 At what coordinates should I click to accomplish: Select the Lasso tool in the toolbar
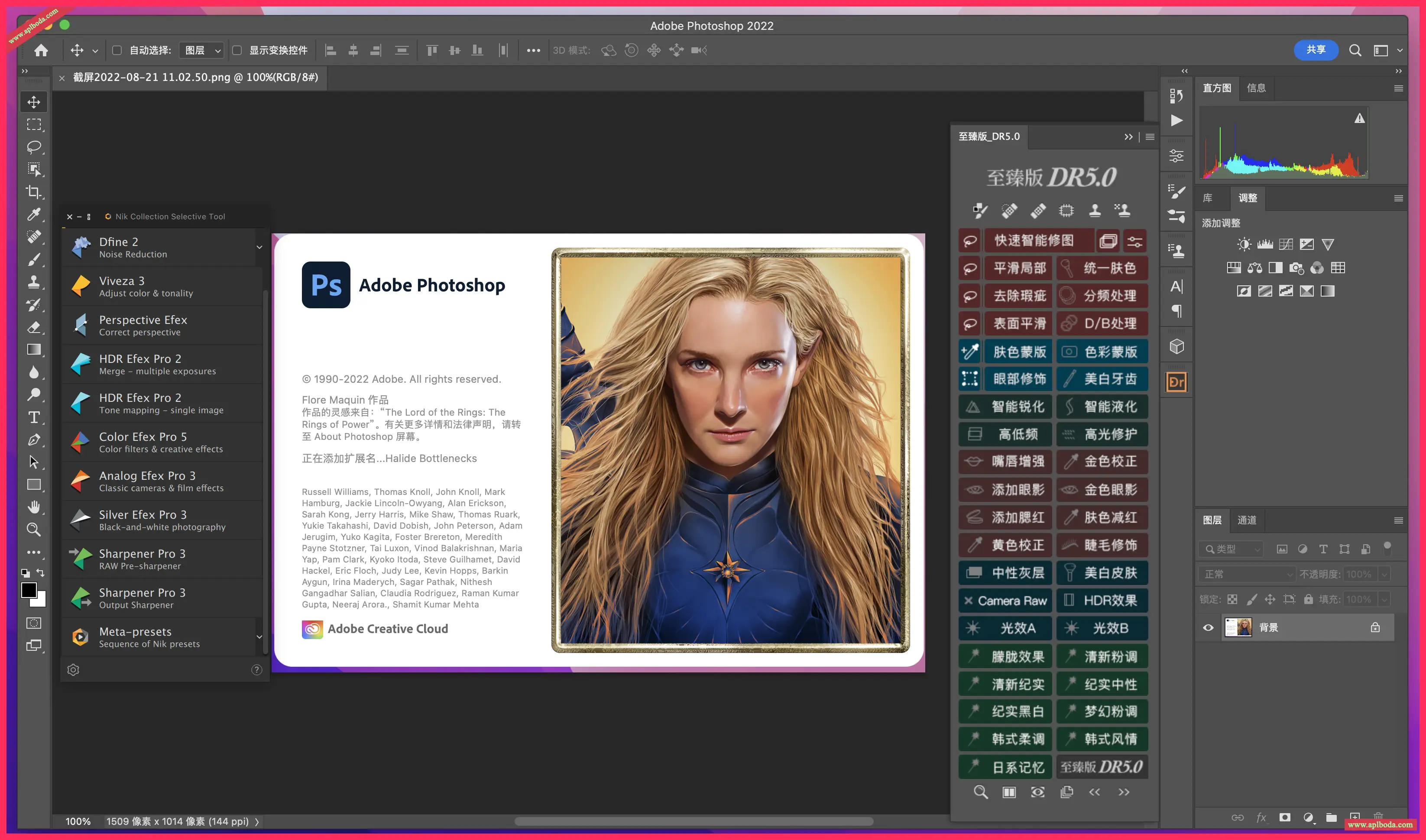(x=34, y=147)
